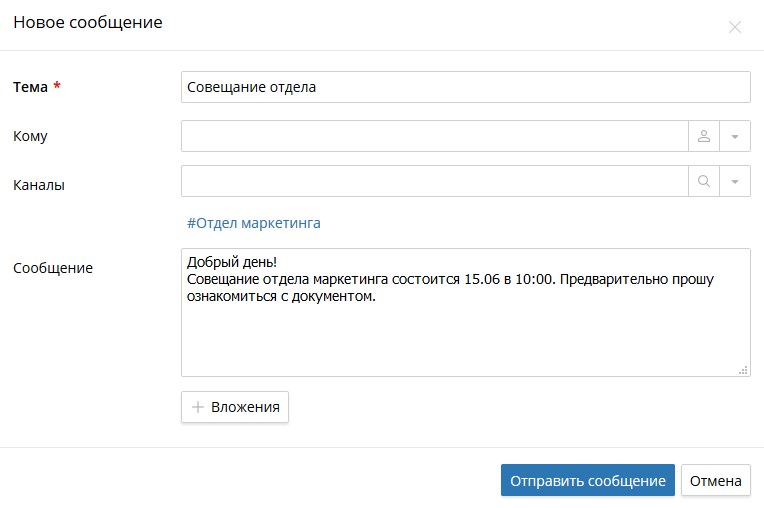Click the Новое сообщение dialog title
The image size is (764, 508).
pyautogui.click(x=88, y=22)
